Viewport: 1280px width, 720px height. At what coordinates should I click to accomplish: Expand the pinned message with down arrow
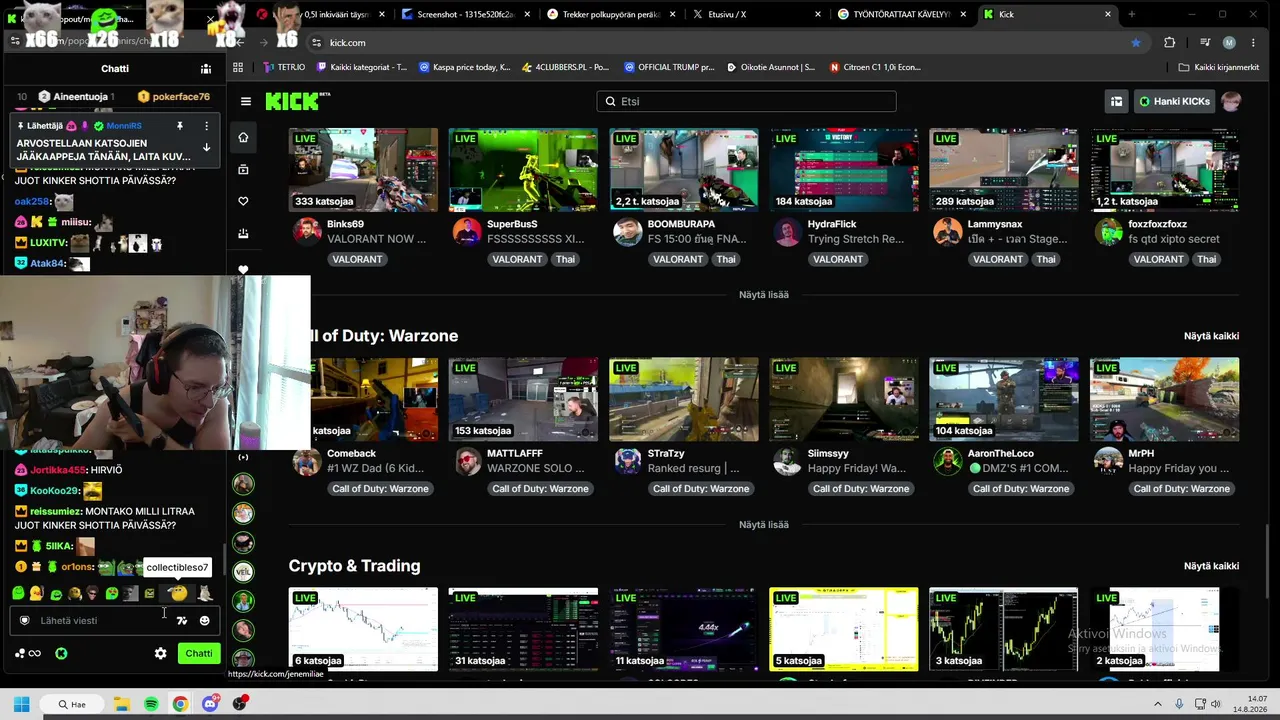pyautogui.click(x=206, y=147)
